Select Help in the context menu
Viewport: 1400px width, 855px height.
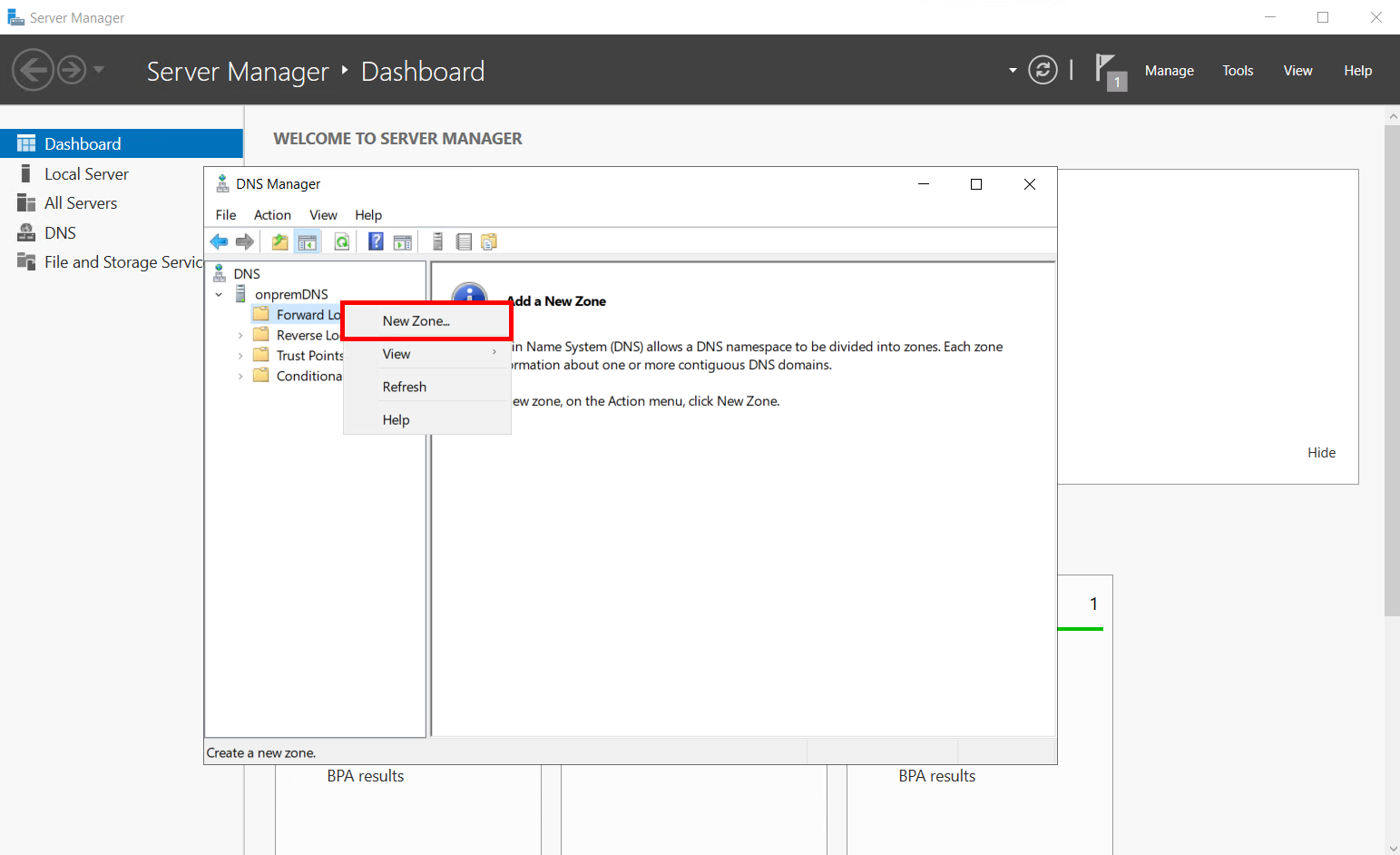[x=426, y=419]
